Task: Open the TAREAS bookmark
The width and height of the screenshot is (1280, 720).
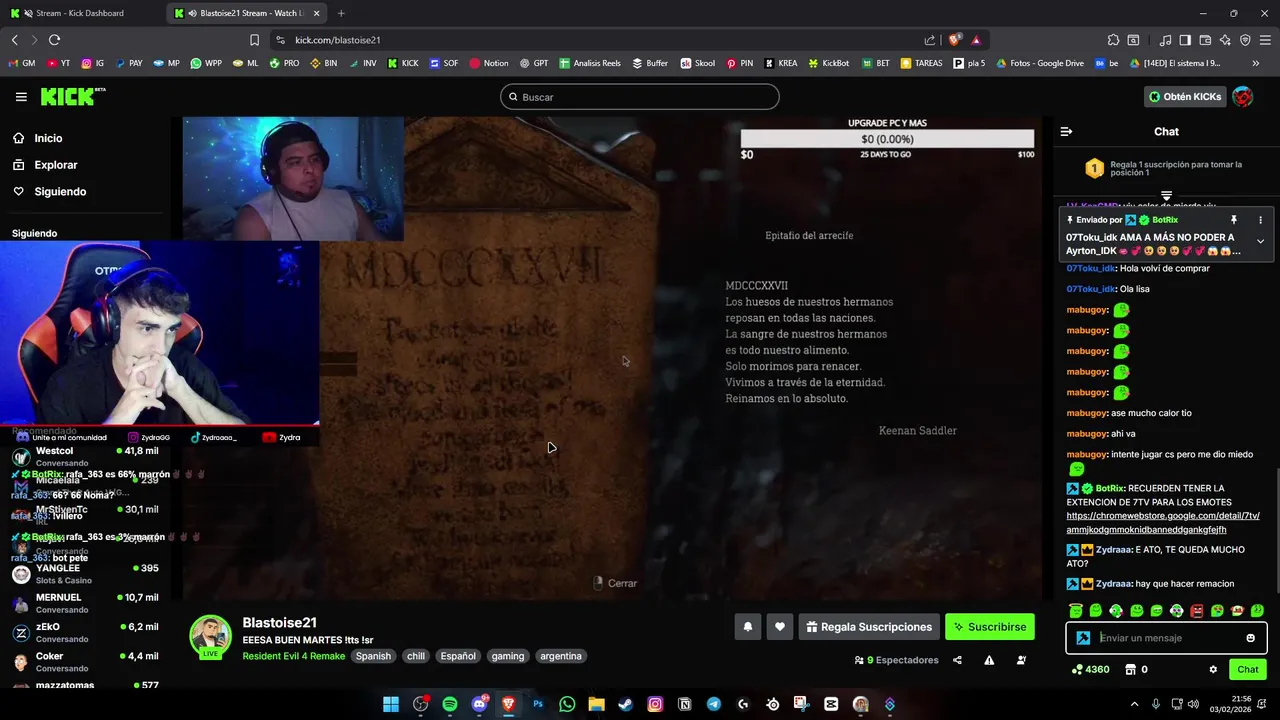Action: pyautogui.click(x=921, y=63)
